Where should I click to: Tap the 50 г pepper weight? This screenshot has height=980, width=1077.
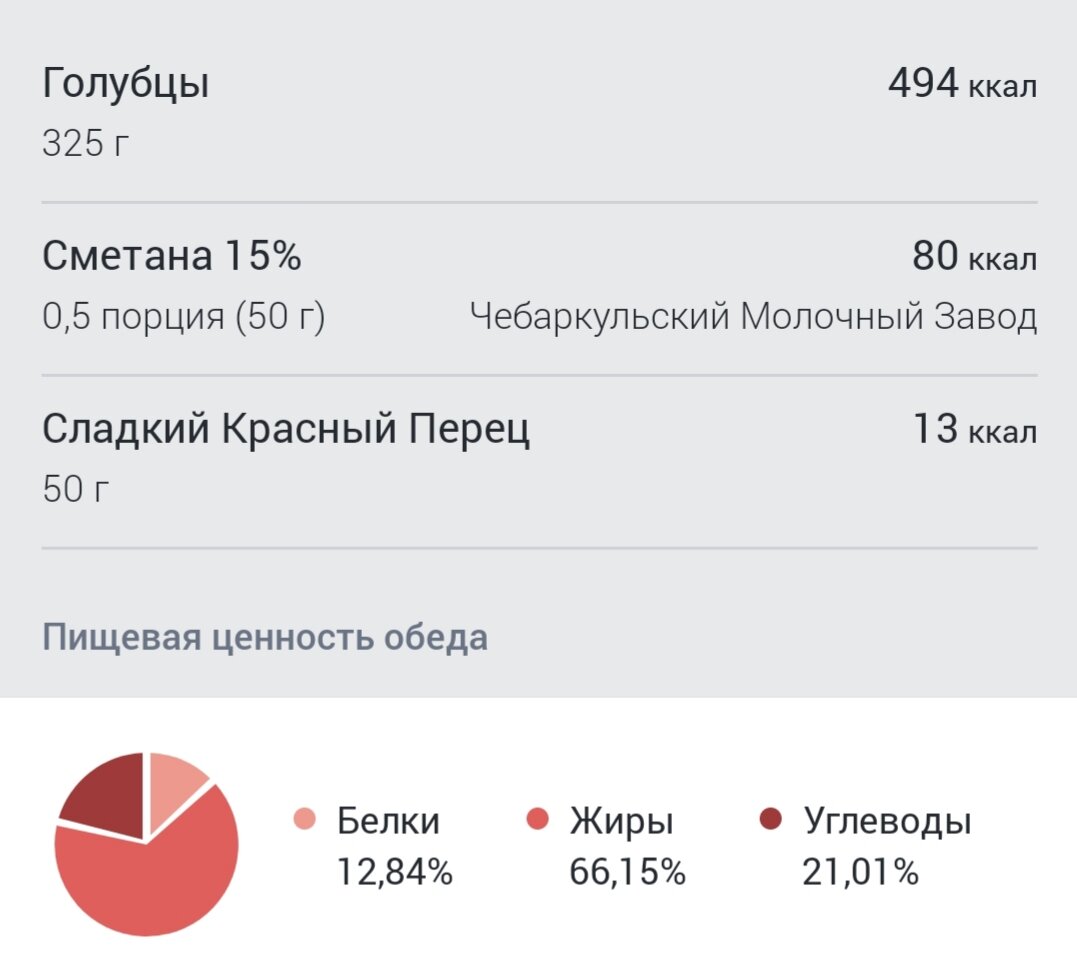(76, 490)
